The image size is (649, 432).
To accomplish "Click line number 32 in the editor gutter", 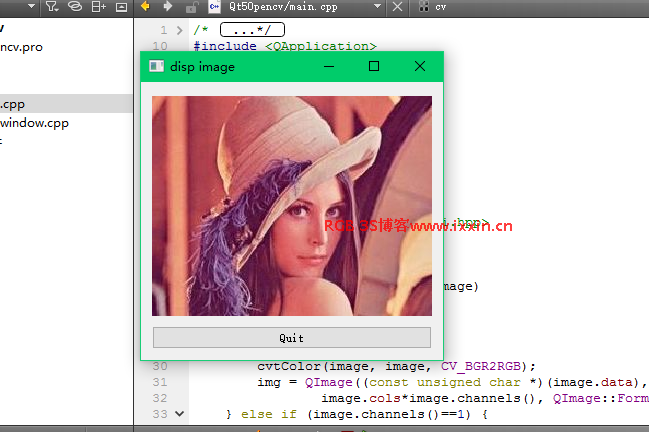I will pyautogui.click(x=160, y=398).
